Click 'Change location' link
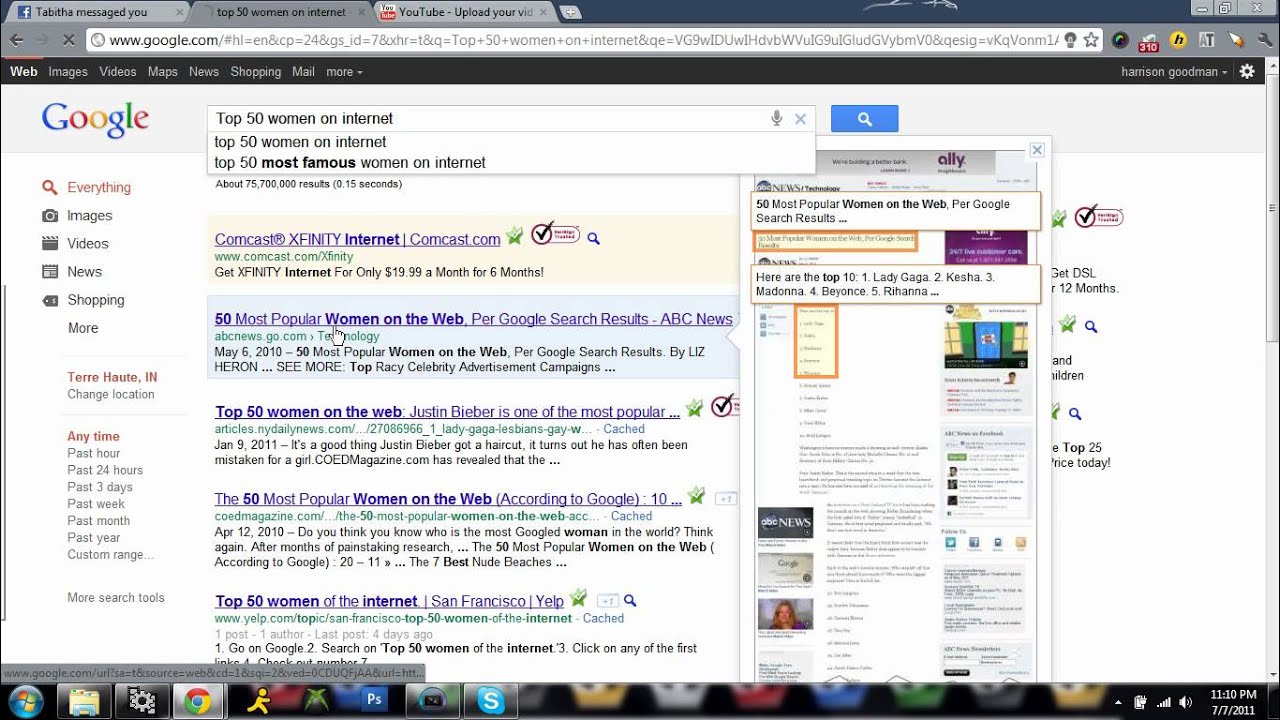Image resolution: width=1280 pixels, height=720 pixels. [x=111, y=394]
